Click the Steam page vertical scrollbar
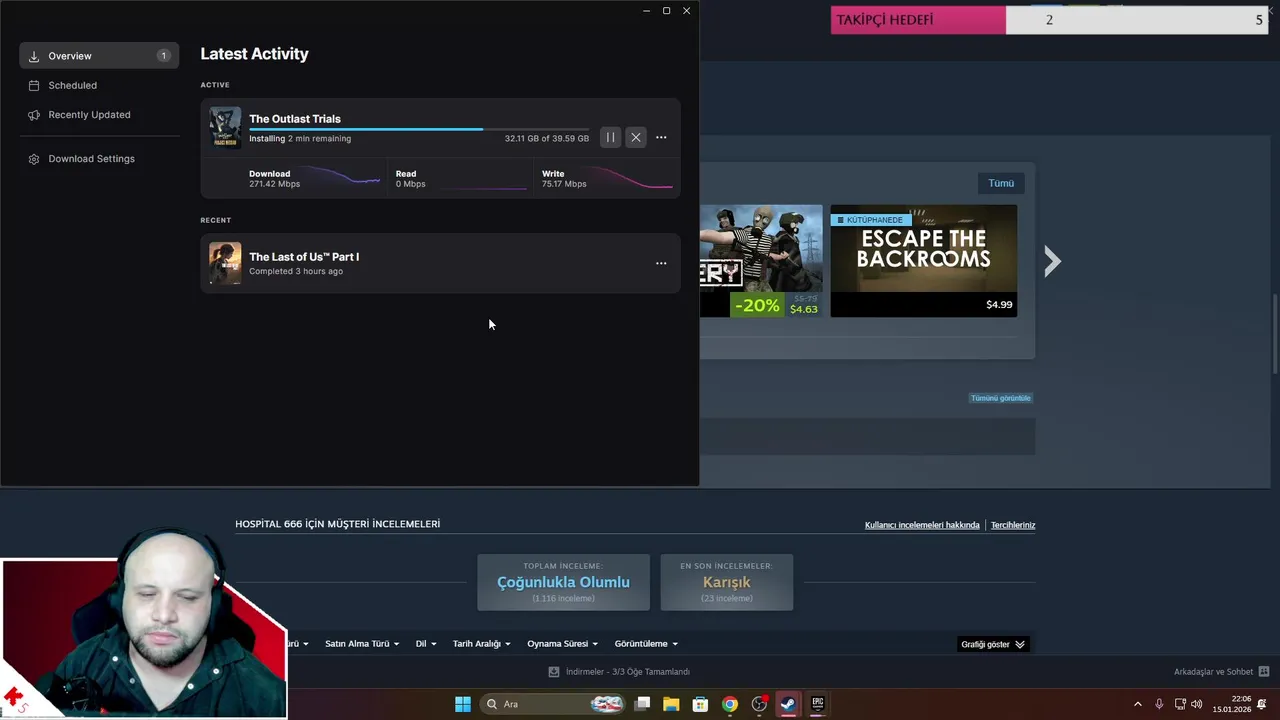This screenshot has height=720, width=1280. click(1274, 335)
